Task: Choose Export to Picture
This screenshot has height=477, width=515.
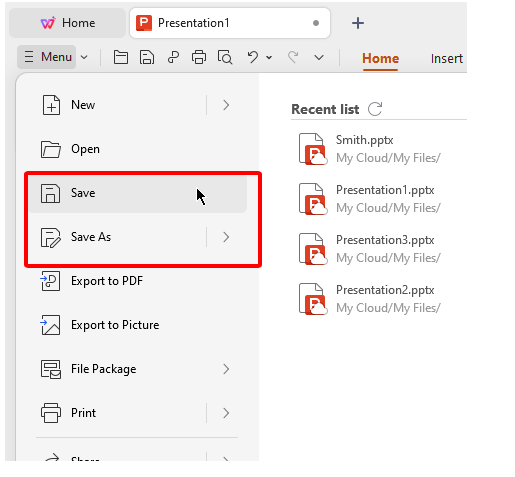Action: coord(138,325)
